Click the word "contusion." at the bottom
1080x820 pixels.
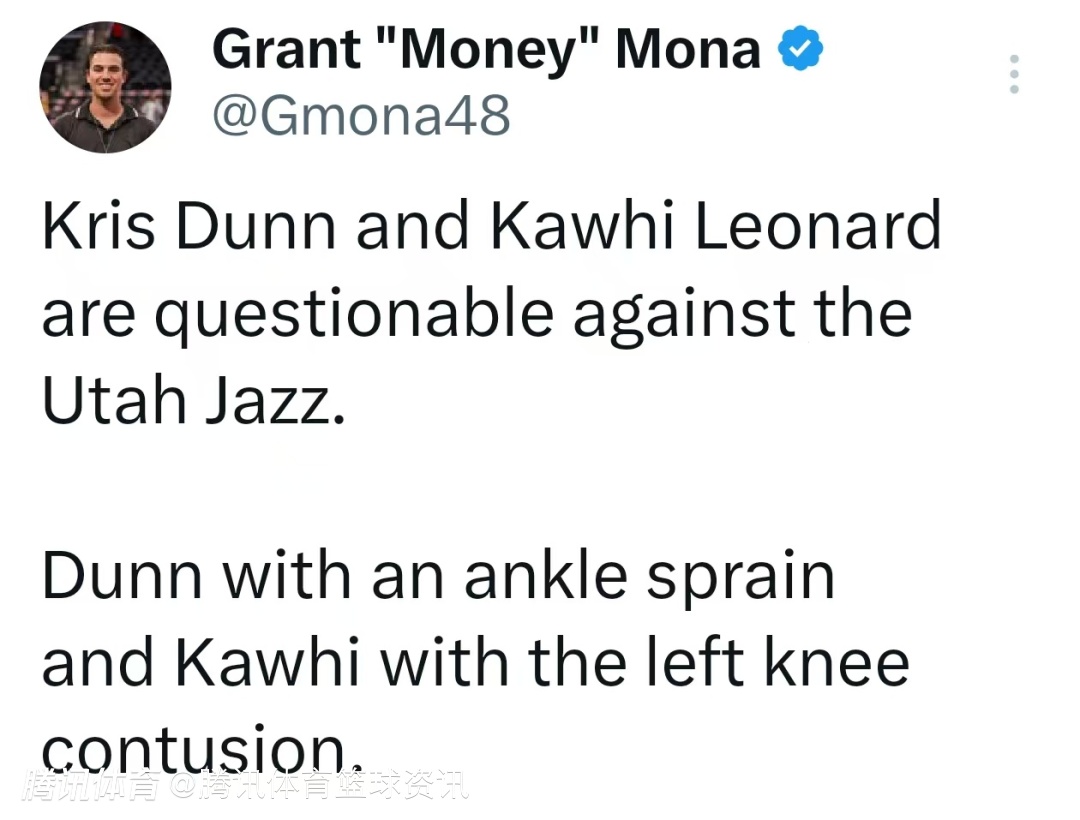click(200, 745)
